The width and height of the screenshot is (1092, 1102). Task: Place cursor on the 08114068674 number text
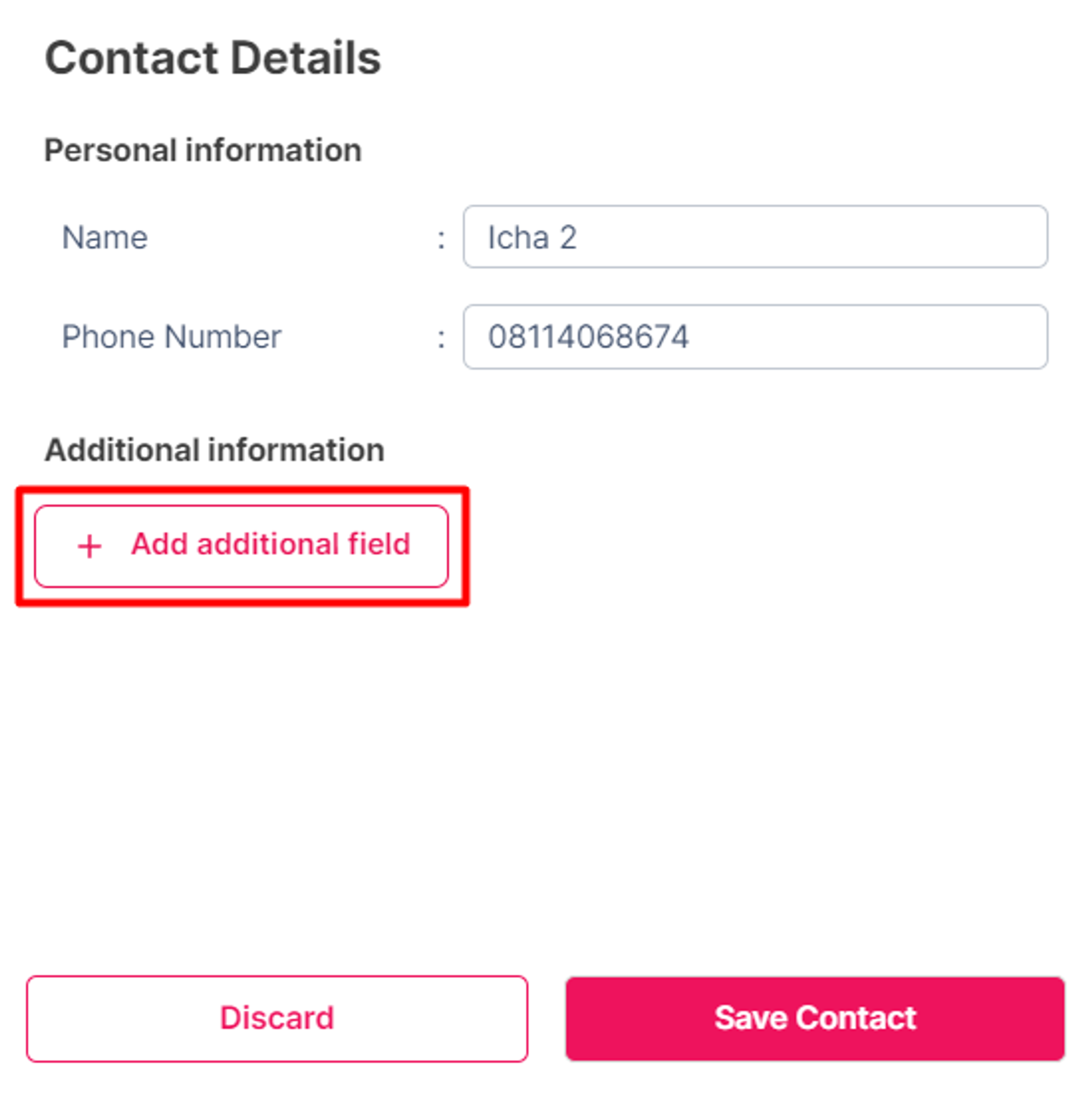588,336
